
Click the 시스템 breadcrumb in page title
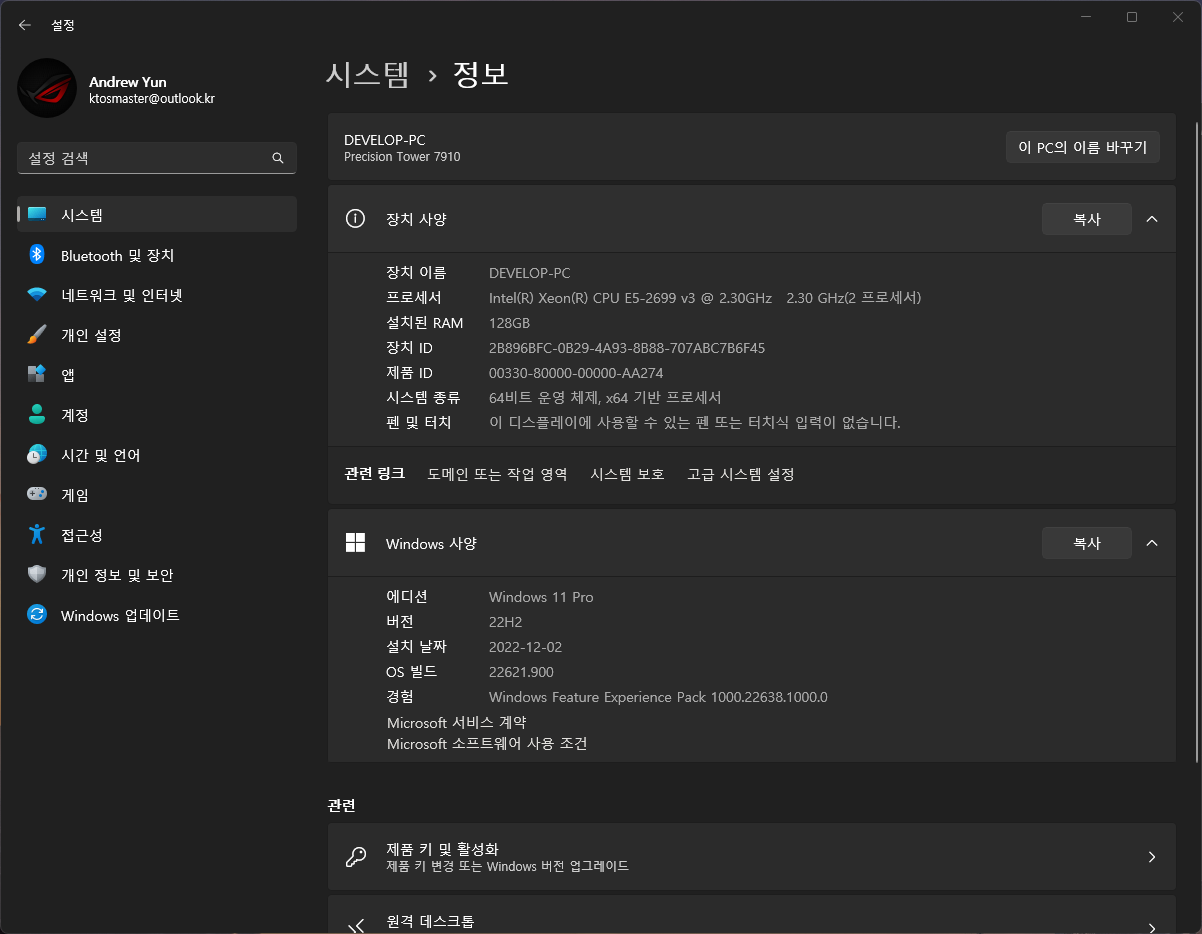[368, 74]
